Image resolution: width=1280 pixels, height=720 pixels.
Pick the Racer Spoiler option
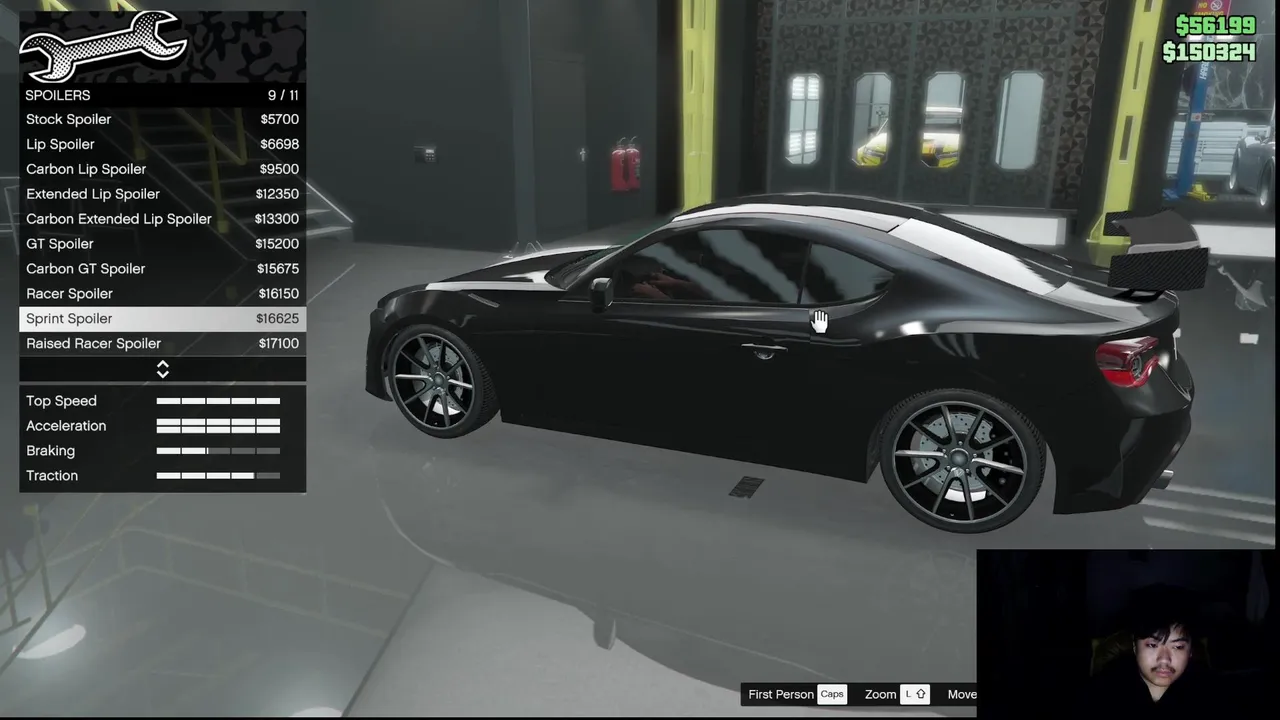coord(163,294)
